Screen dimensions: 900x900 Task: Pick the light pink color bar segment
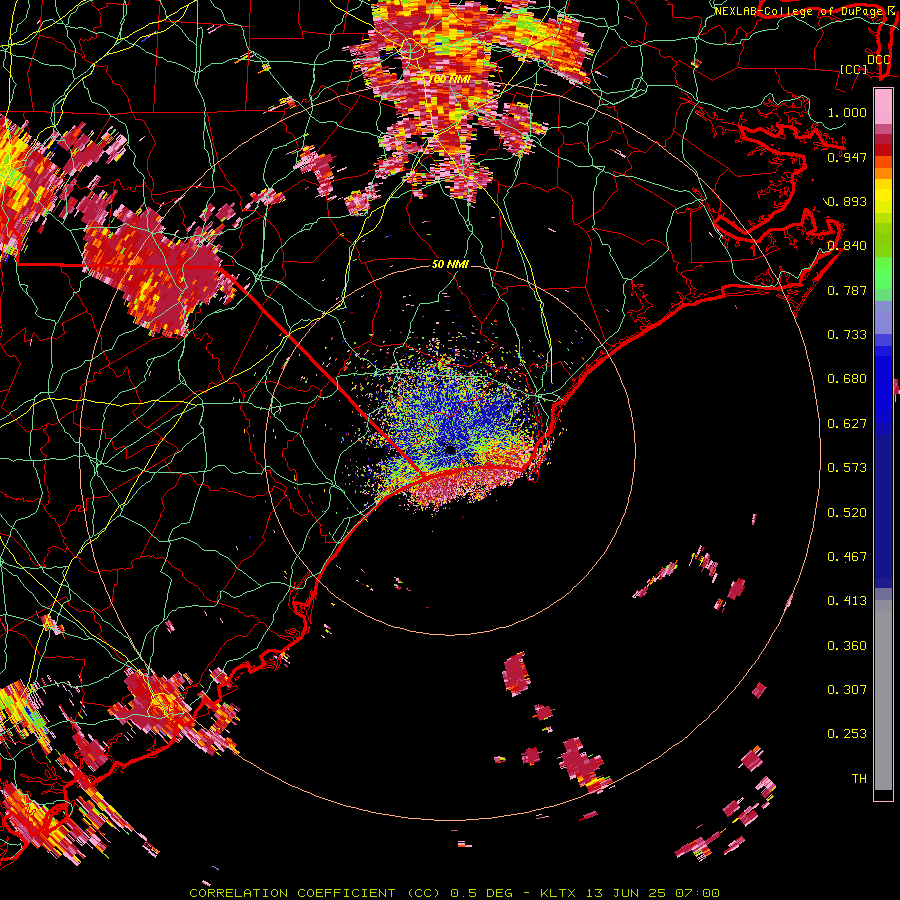pos(883,107)
